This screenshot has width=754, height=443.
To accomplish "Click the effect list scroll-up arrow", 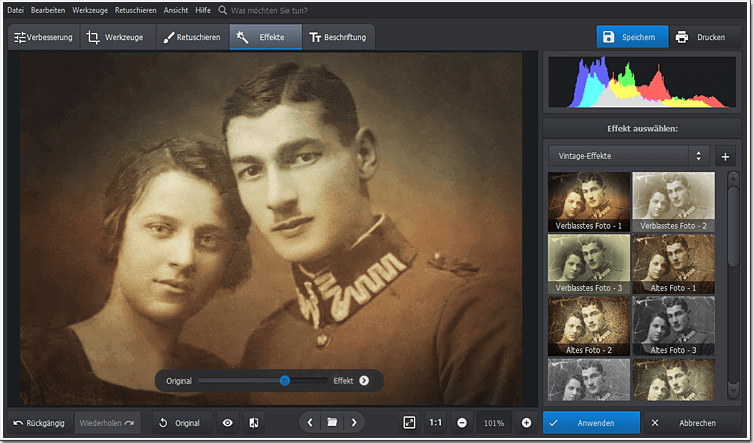I will click(x=733, y=179).
